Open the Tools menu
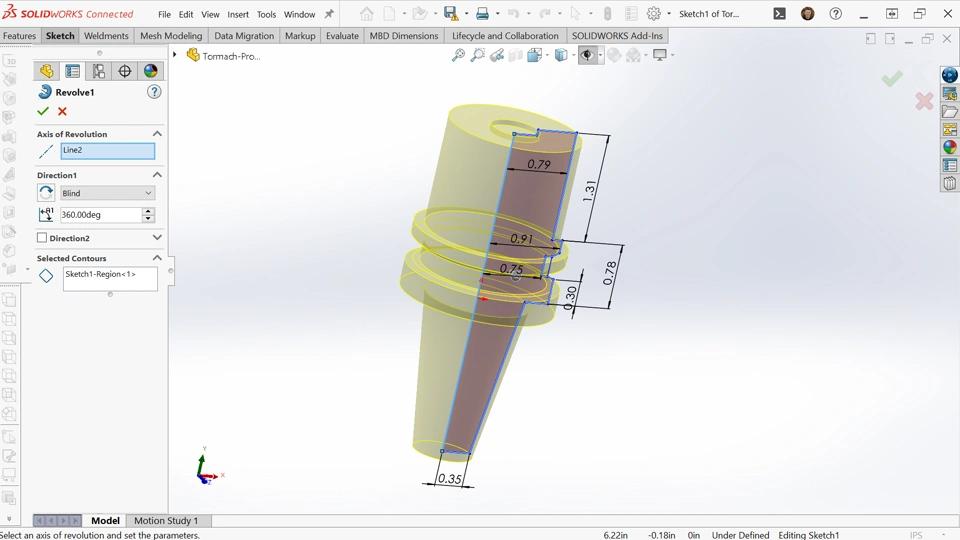 (266, 14)
